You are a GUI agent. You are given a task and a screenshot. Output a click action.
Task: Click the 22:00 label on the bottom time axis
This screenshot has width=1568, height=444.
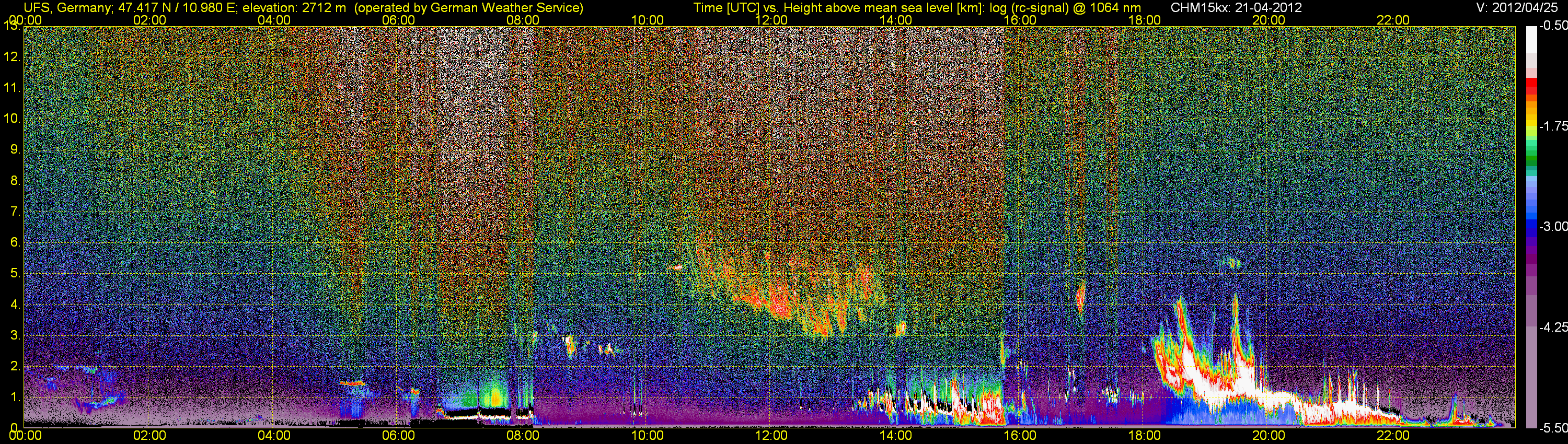click(x=1393, y=436)
